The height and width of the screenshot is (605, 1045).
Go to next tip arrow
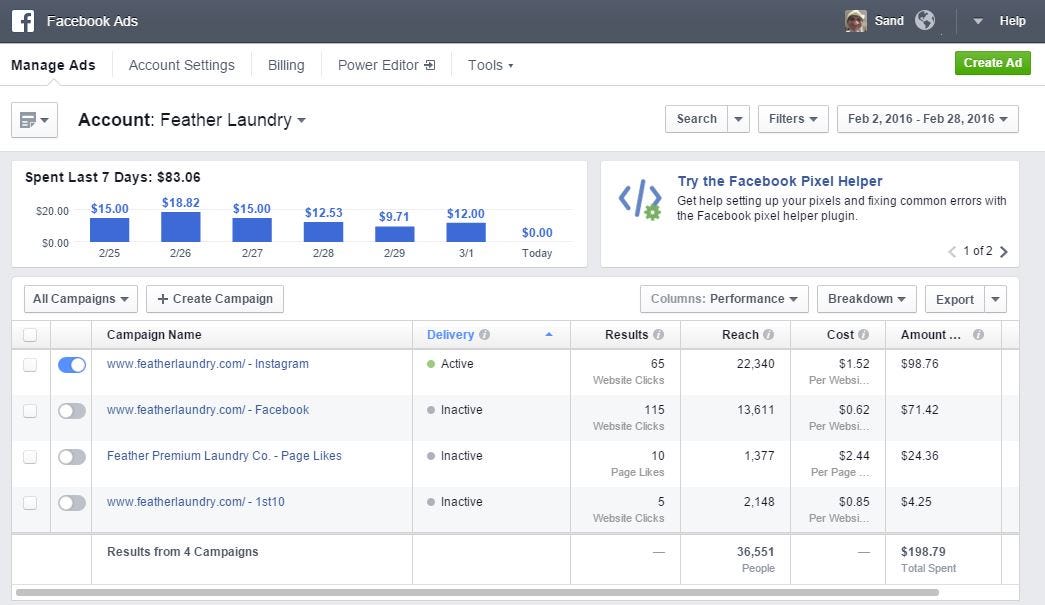click(x=1004, y=252)
